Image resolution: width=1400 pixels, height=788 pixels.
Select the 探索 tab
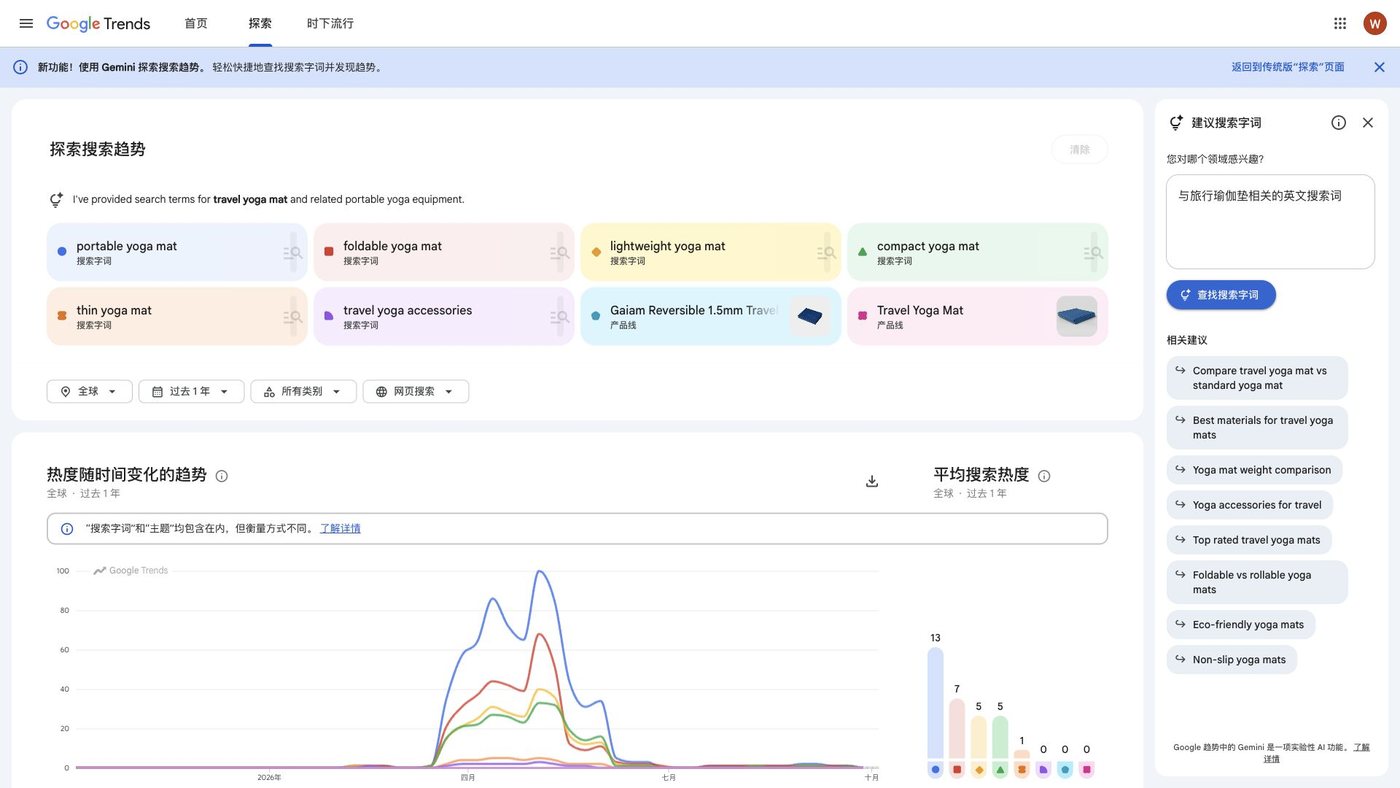[x=260, y=23]
